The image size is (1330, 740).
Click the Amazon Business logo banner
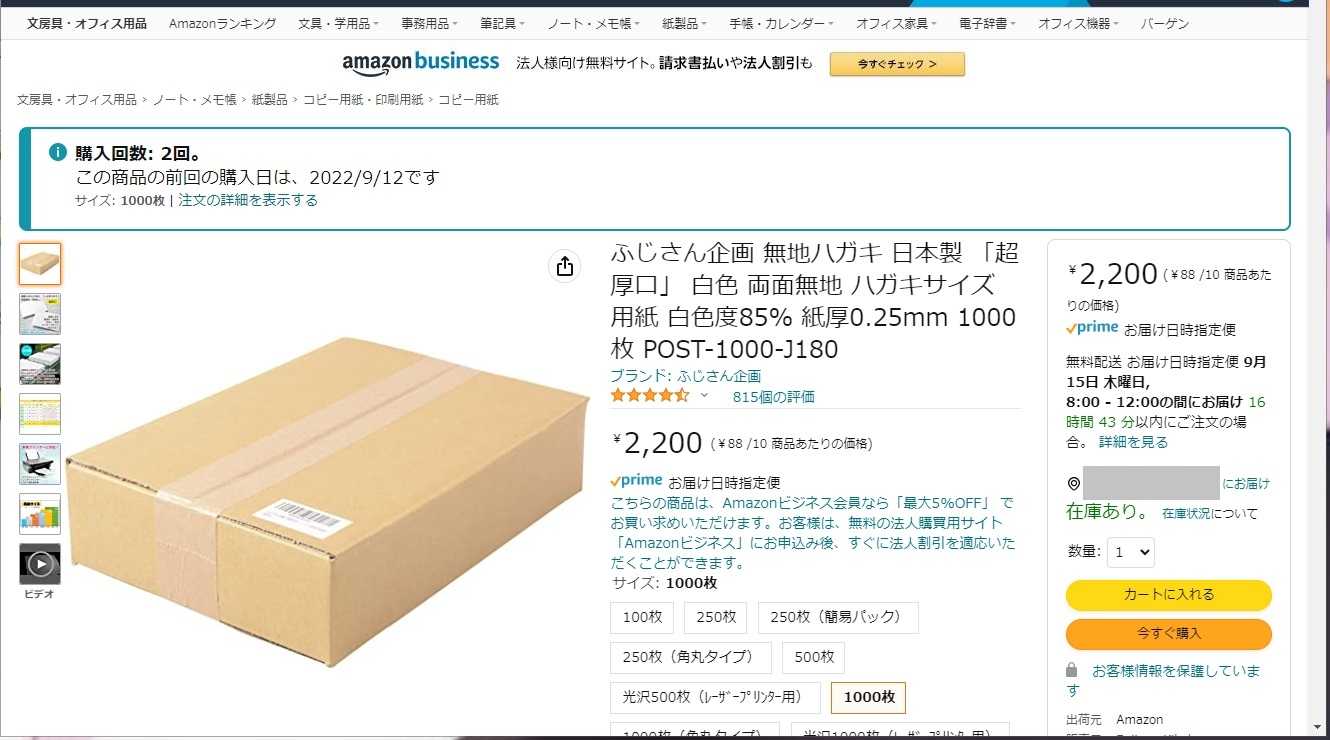click(421, 63)
